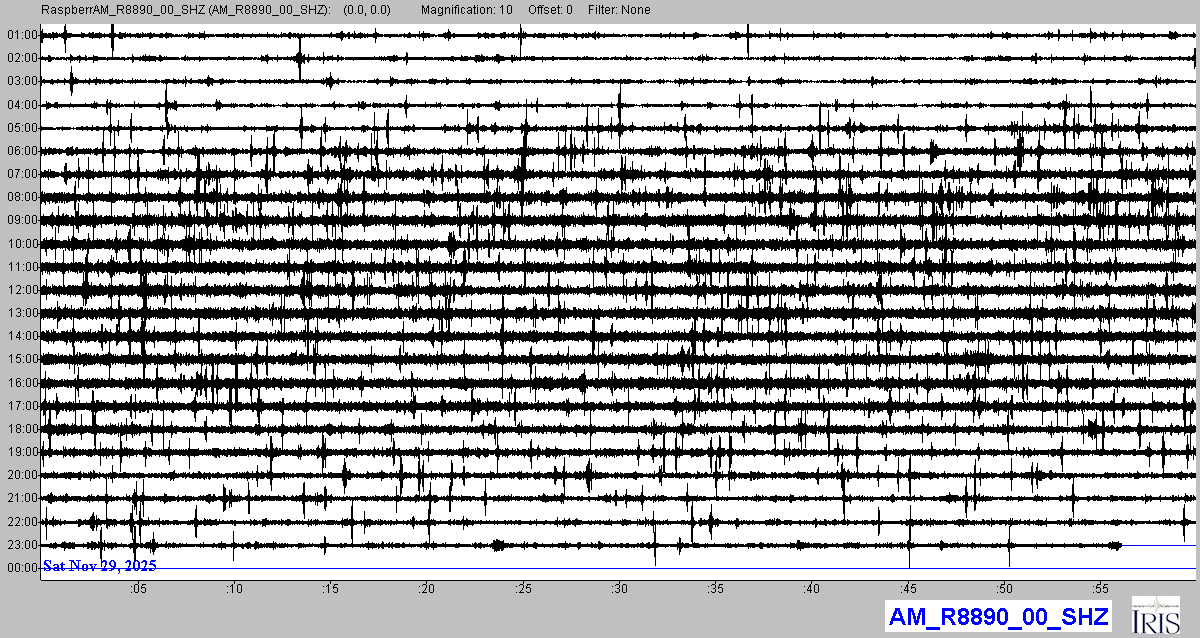Select the :30 minute axis tick label
This screenshot has height=638, width=1200.
[620, 589]
